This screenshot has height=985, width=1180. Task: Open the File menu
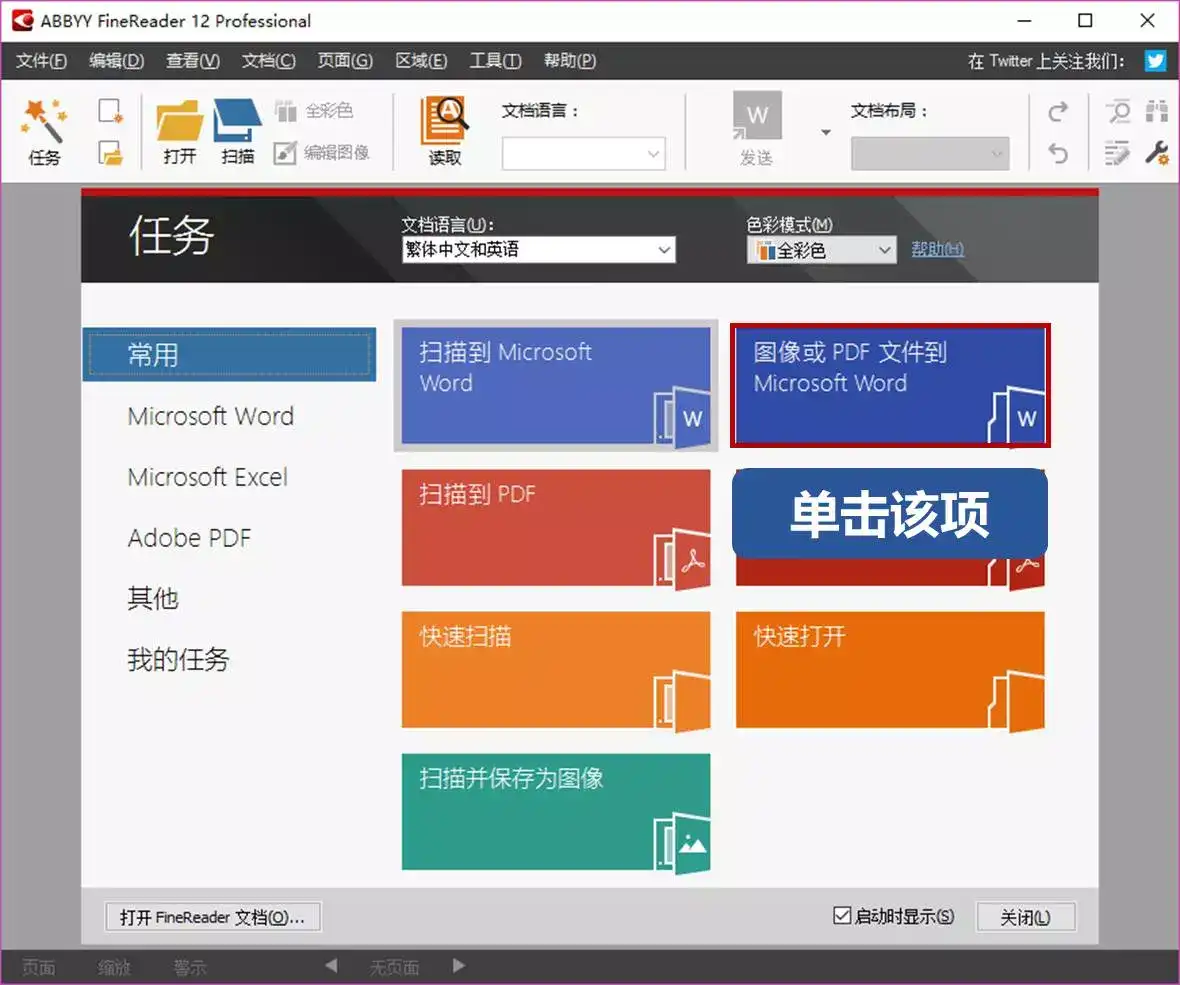41,60
